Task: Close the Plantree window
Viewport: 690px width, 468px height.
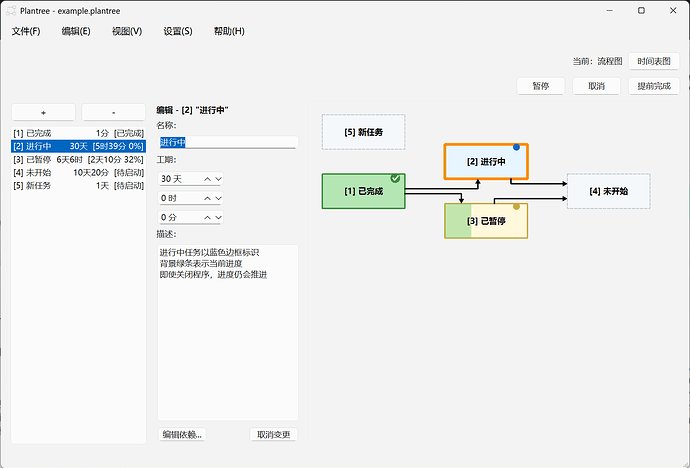Action: pos(673,11)
